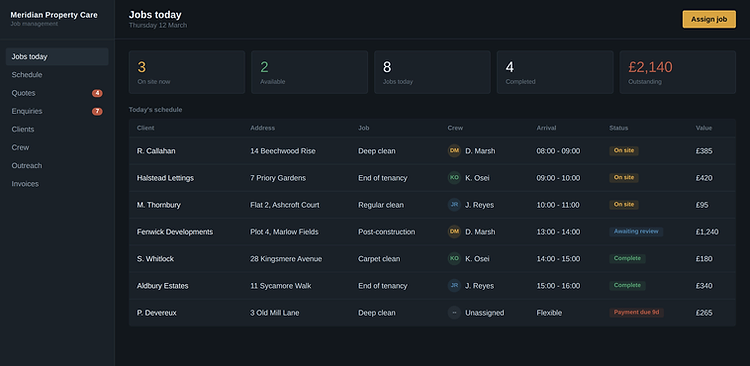Click J. Reyes avatar in Aldbury Estates row
The height and width of the screenshot is (366, 750).
pyautogui.click(x=454, y=286)
